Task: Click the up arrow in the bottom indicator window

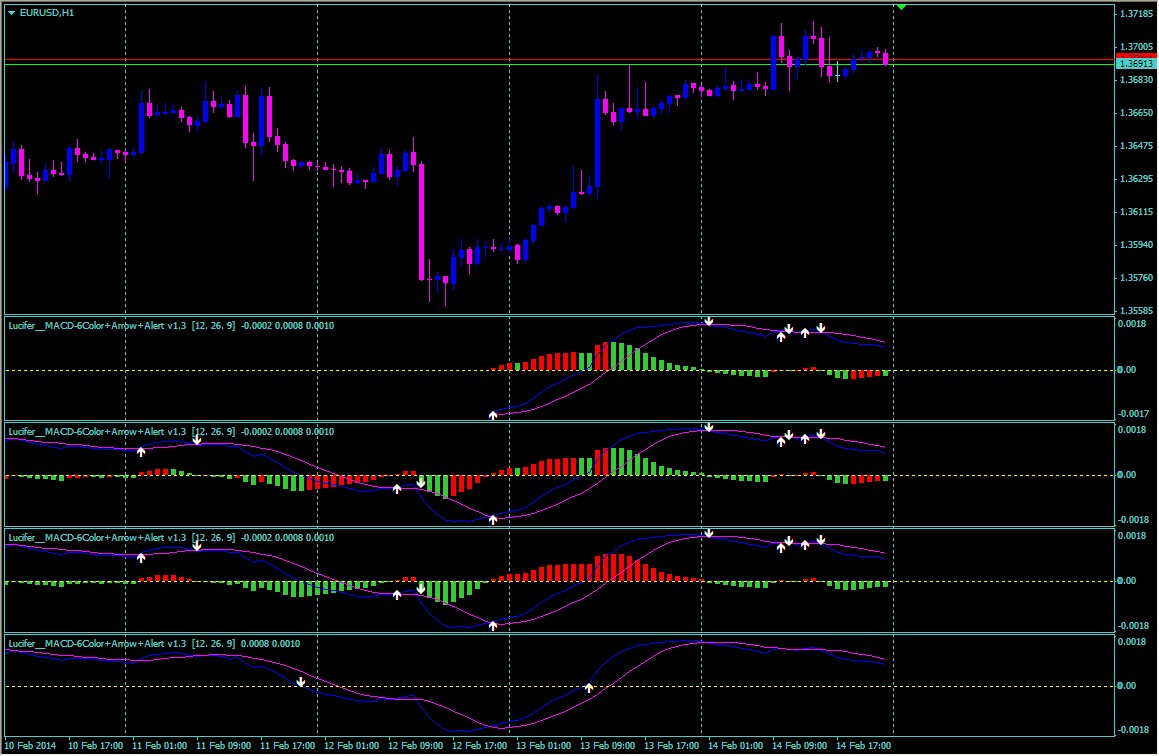Action: pos(589,687)
